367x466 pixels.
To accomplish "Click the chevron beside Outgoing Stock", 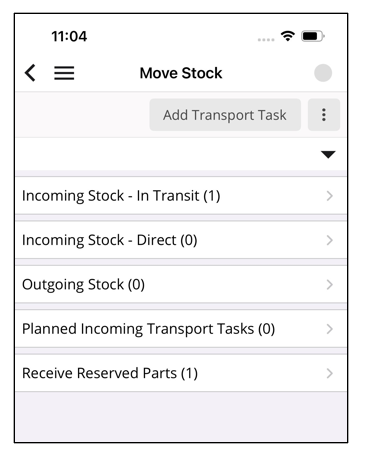I will [x=329, y=284].
